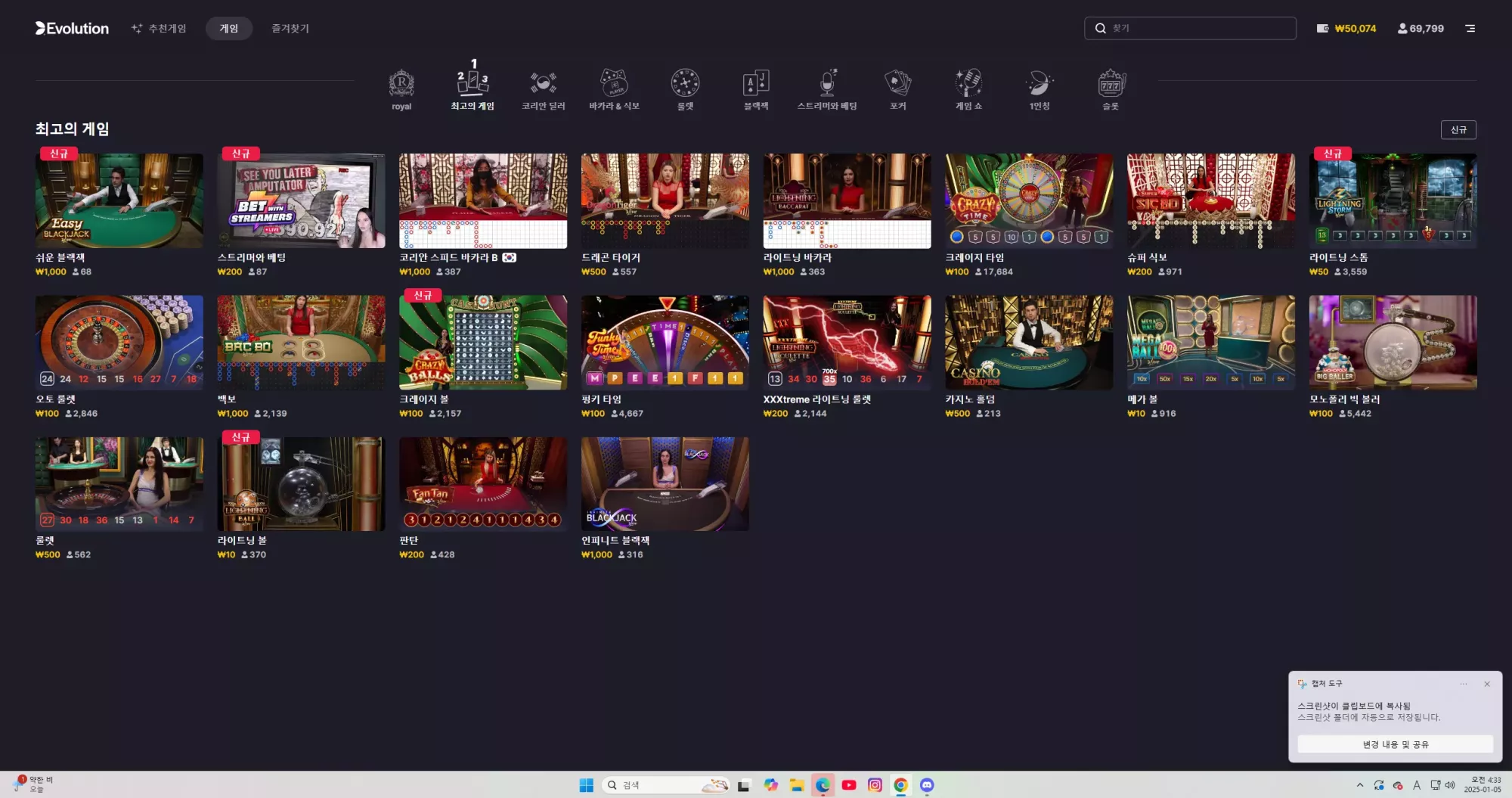Open Discord from the taskbar
The image size is (1512, 798).
[x=927, y=785]
